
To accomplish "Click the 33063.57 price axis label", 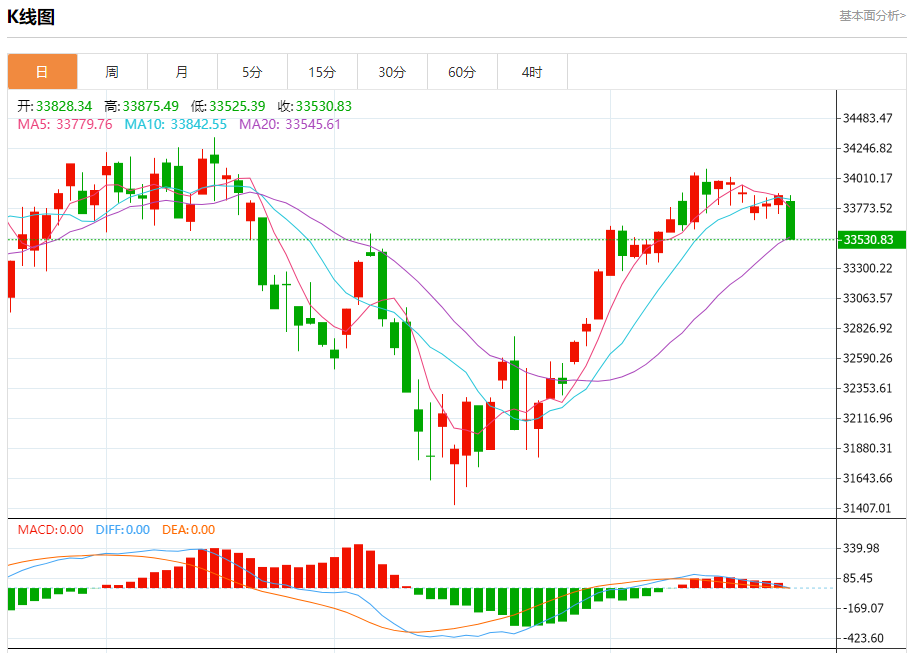I will [x=868, y=298].
